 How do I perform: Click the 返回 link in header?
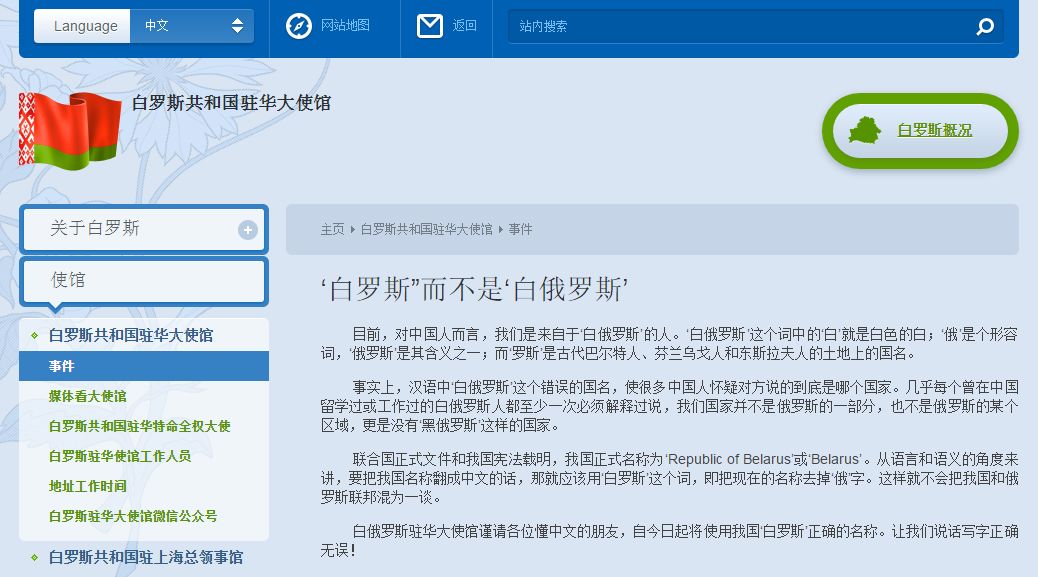tap(464, 26)
